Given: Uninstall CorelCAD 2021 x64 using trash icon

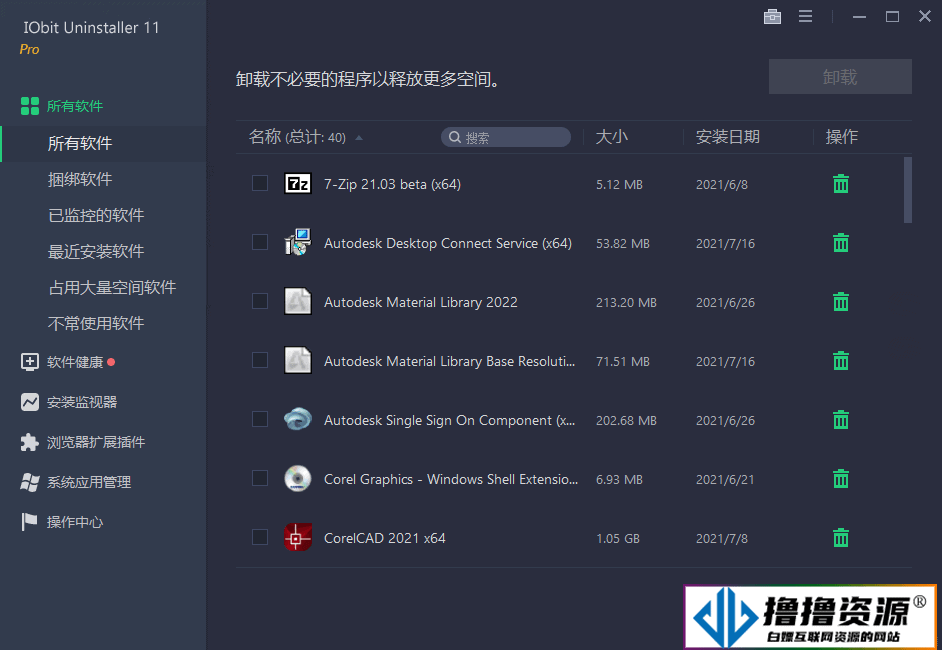Looking at the screenshot, I should pyautogui.click(x=840, y=538).
